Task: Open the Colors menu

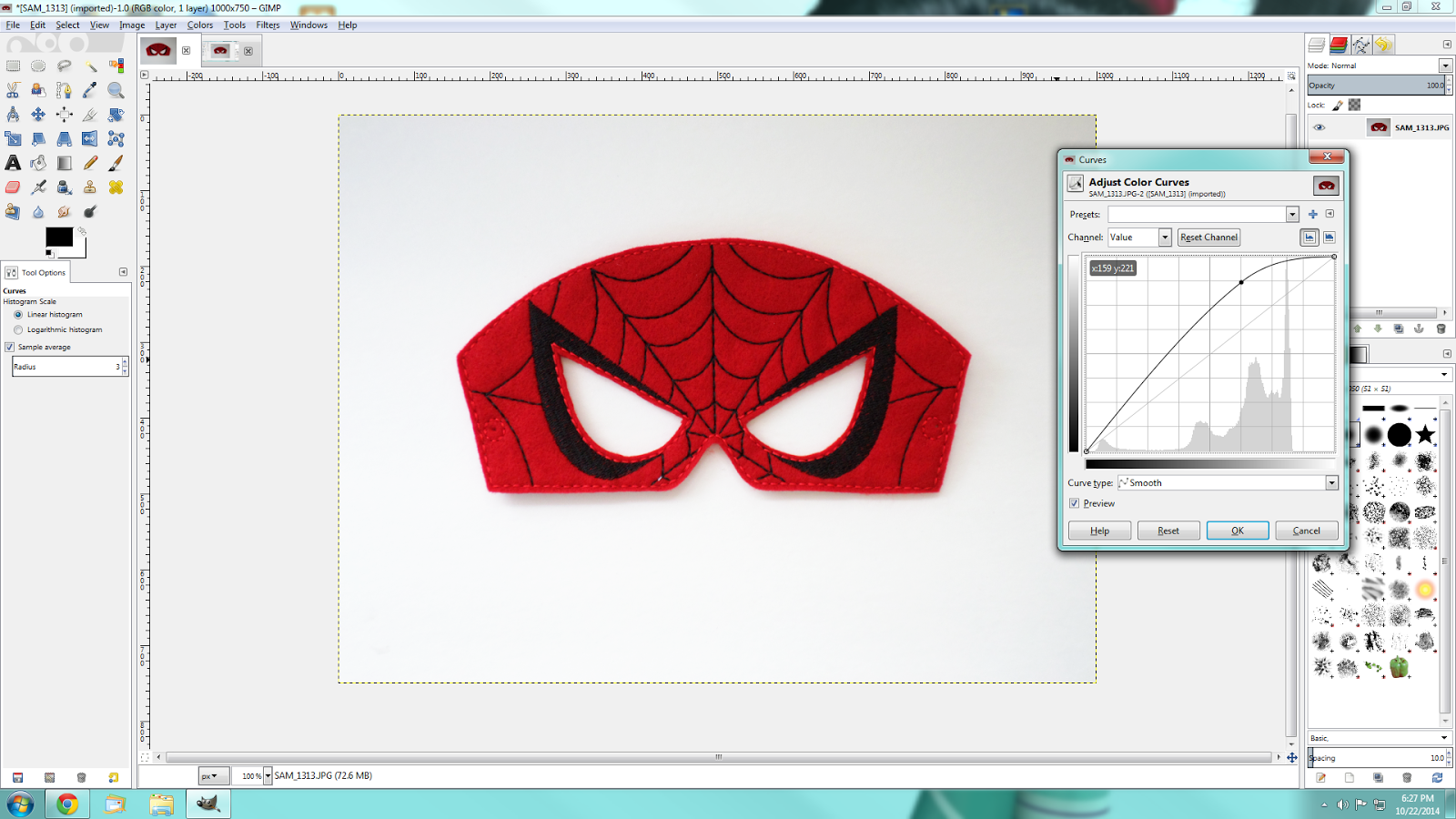Action: [x=199, y=25]
